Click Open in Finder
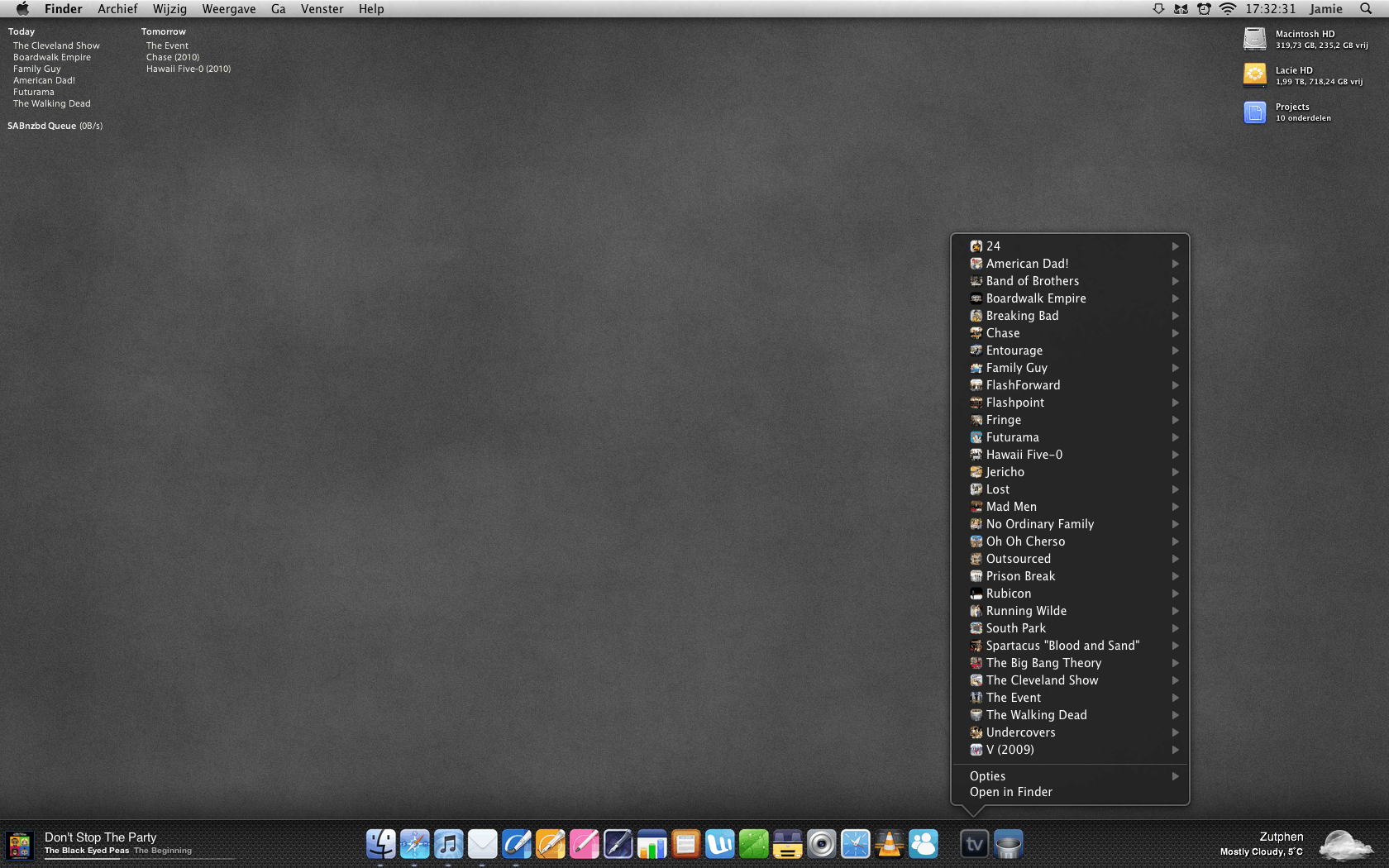This screenshot has height=868, width=1389. [x=1010, y=792]
